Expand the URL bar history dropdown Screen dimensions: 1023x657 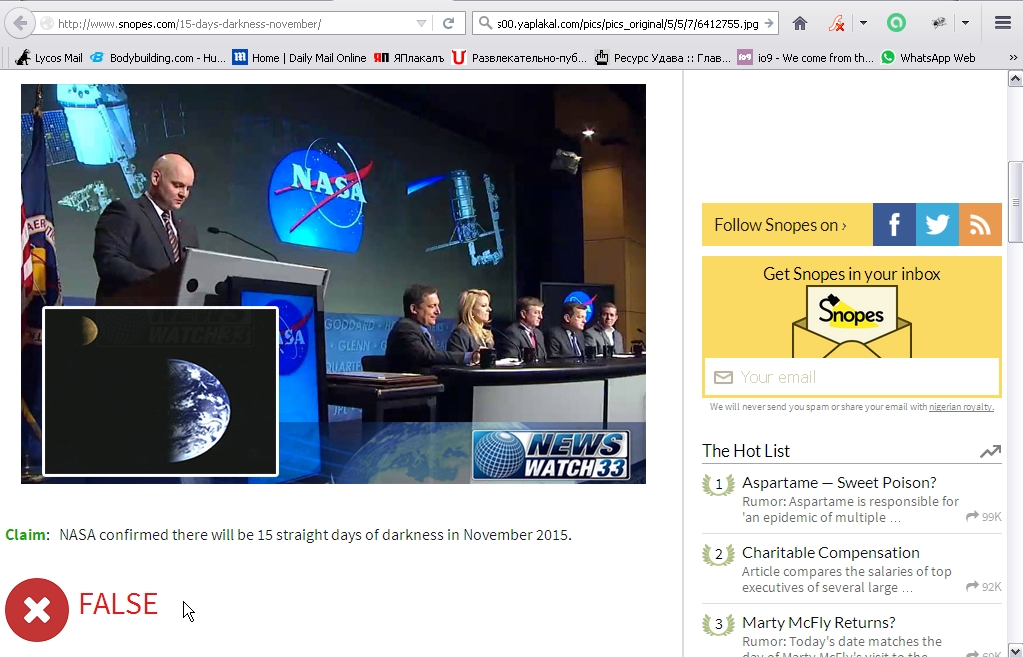pyautogui.click(x=421, y=23)
